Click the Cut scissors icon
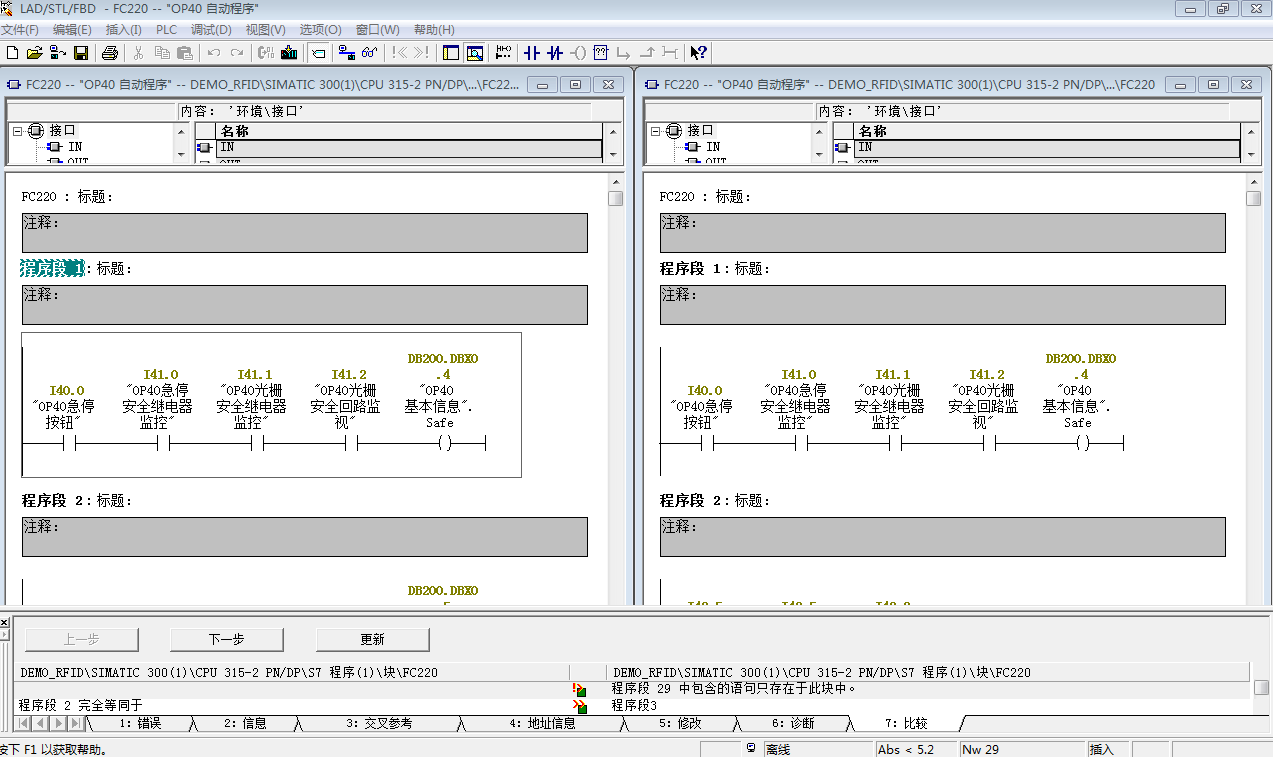 139,52
